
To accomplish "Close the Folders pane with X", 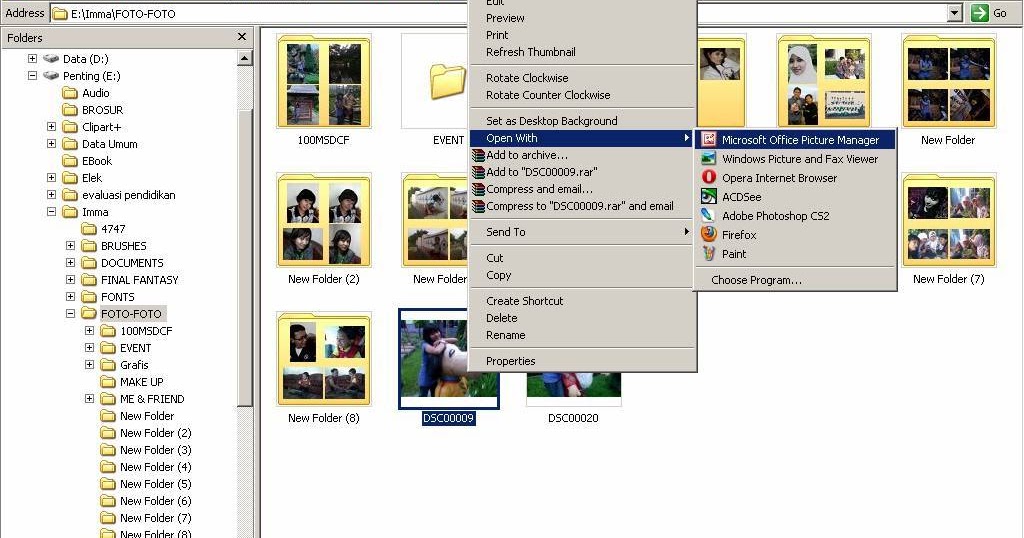I will point(242,37).
